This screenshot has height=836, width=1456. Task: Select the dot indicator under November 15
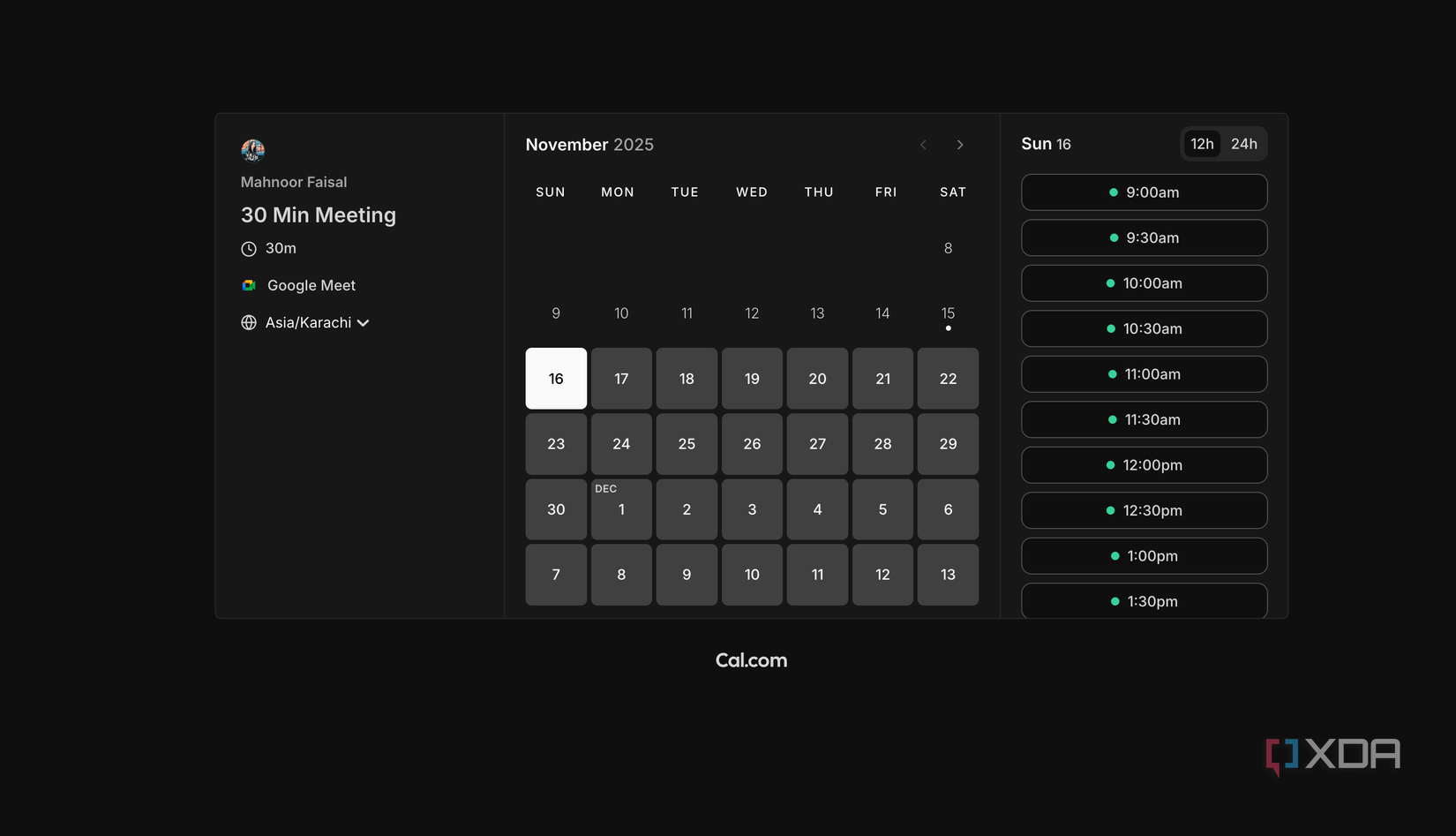pyautogui.click(x=949, y=328)
